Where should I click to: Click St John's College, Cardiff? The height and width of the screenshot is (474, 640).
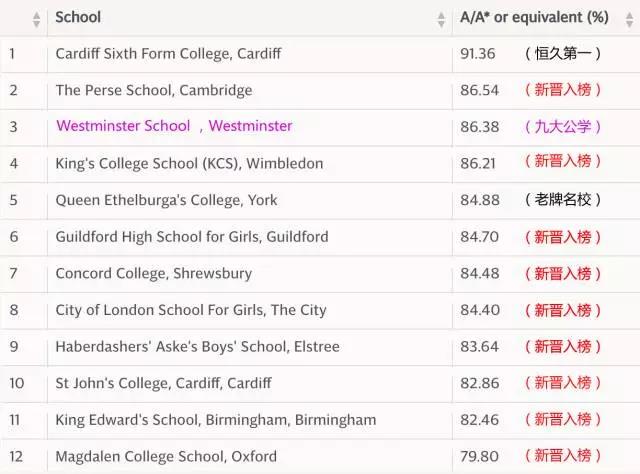tap(163, 383)
